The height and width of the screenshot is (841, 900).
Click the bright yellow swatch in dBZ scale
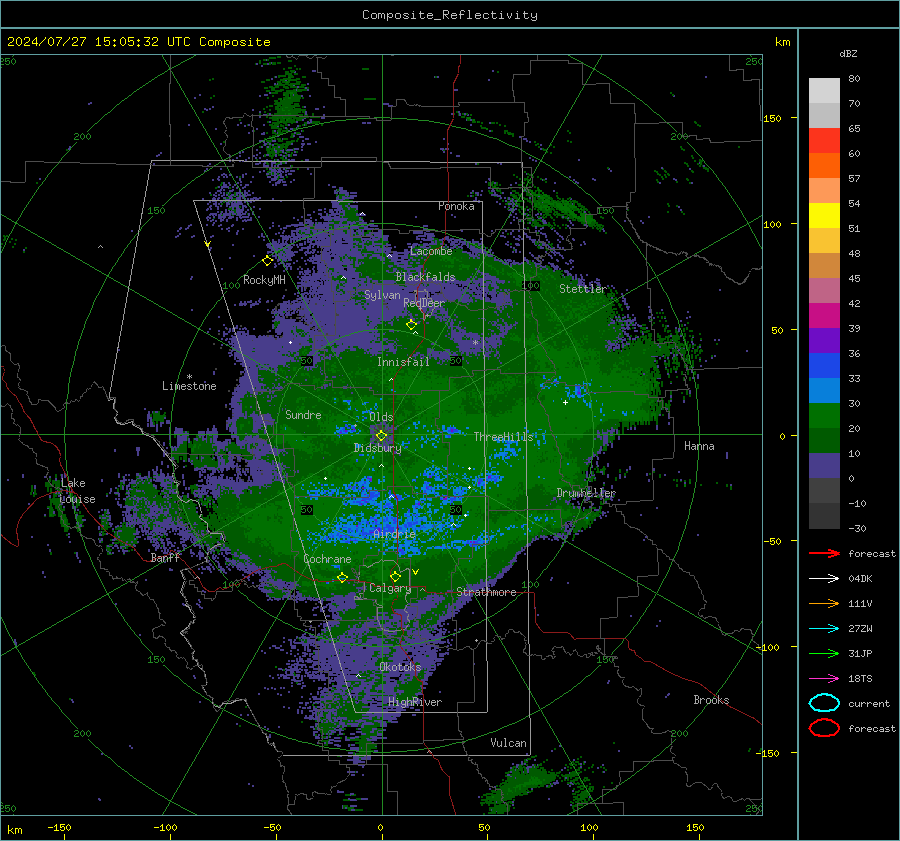824,215
